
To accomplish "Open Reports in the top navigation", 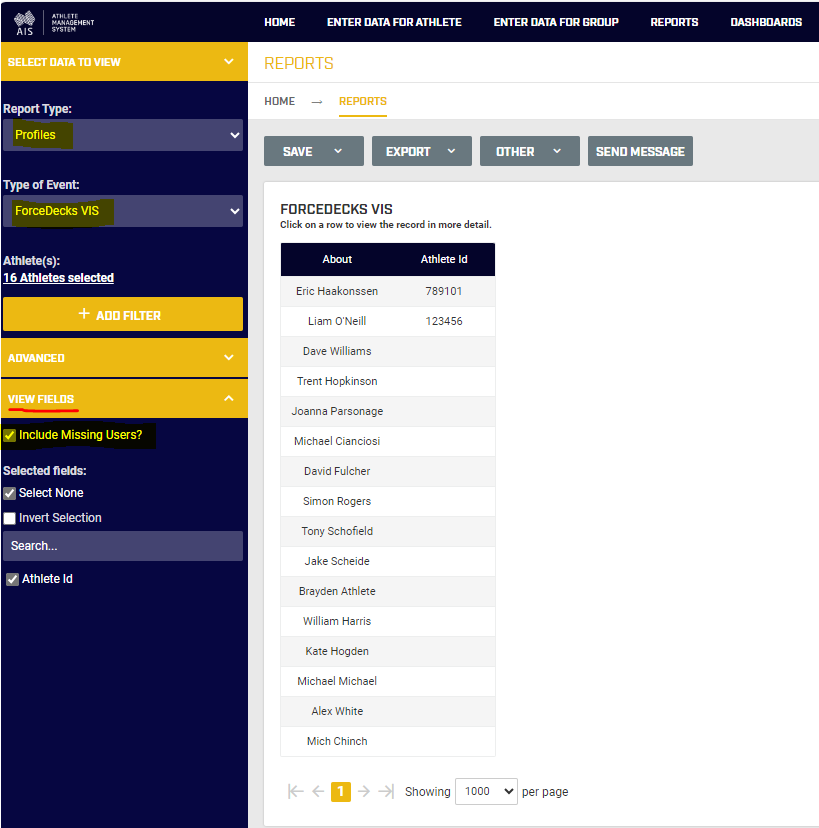I will click(674, 22).
